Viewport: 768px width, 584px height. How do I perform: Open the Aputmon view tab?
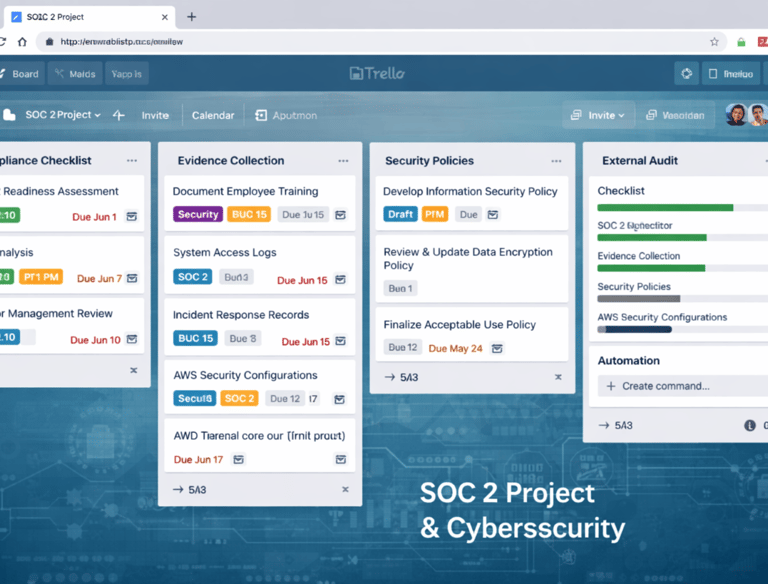coord(286,116)
